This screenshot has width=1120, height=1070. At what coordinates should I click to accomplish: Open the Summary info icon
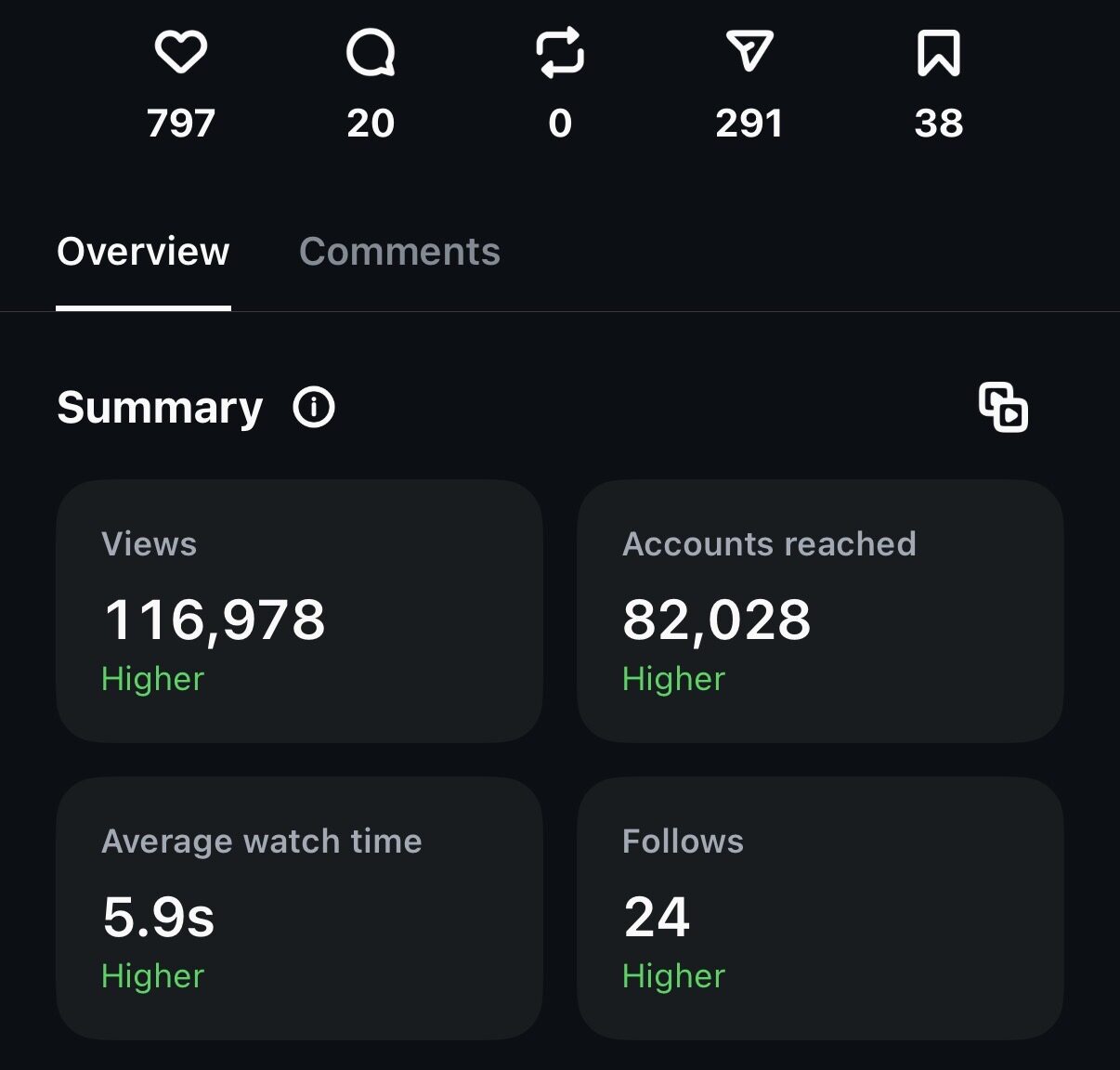tap(314, 407)
